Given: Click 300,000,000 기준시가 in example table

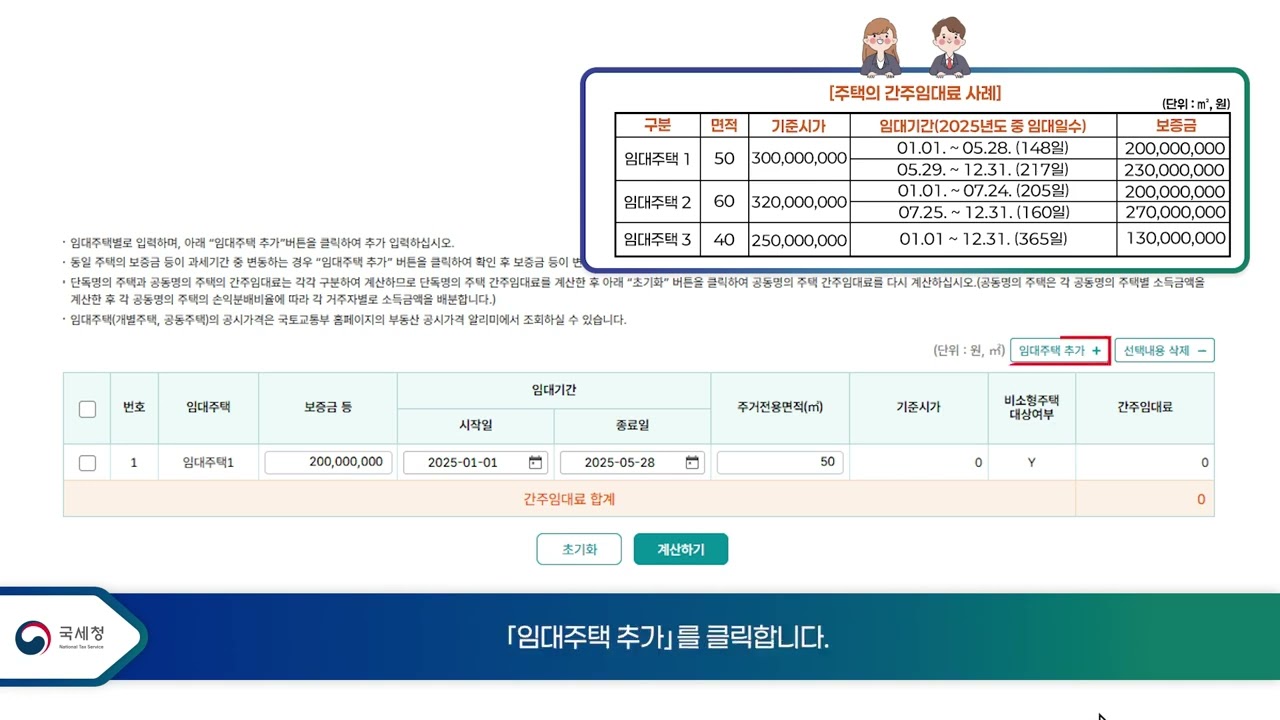Looking at the screenshot, I should tap(799, 159).
